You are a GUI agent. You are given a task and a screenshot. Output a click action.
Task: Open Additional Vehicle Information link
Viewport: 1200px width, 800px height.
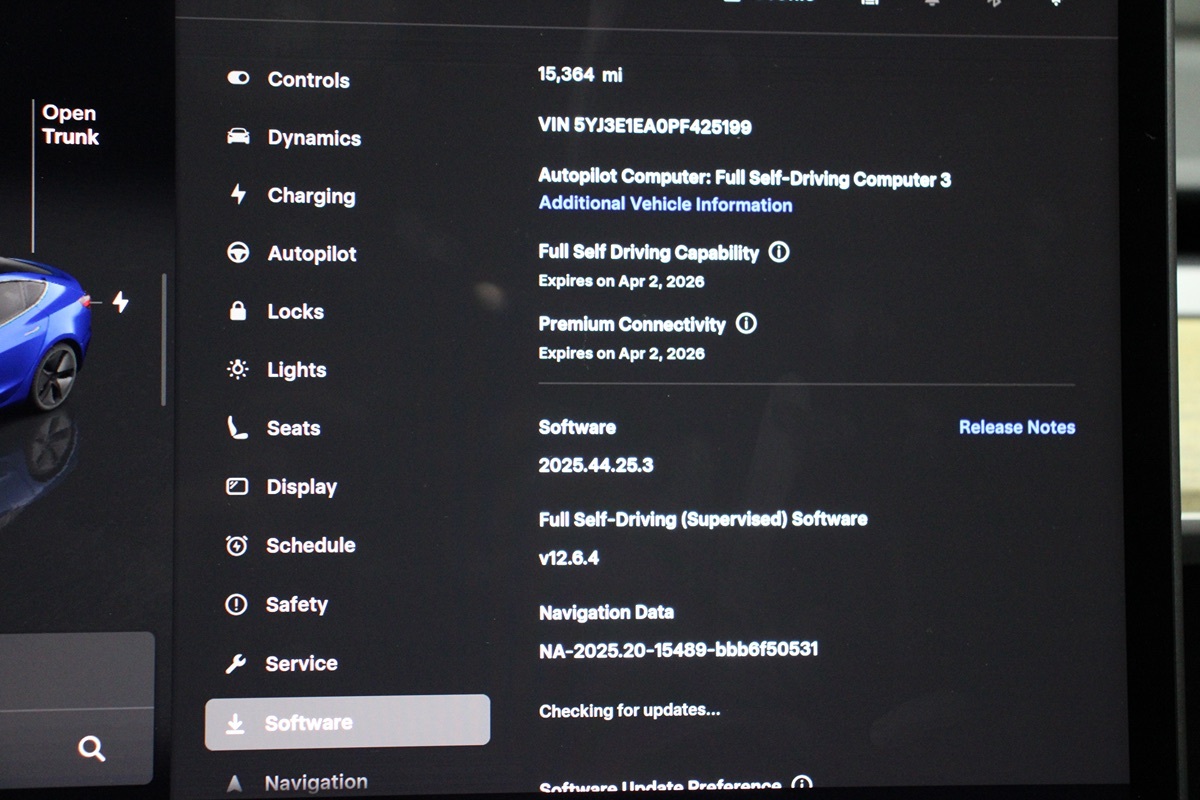(665, 204)
